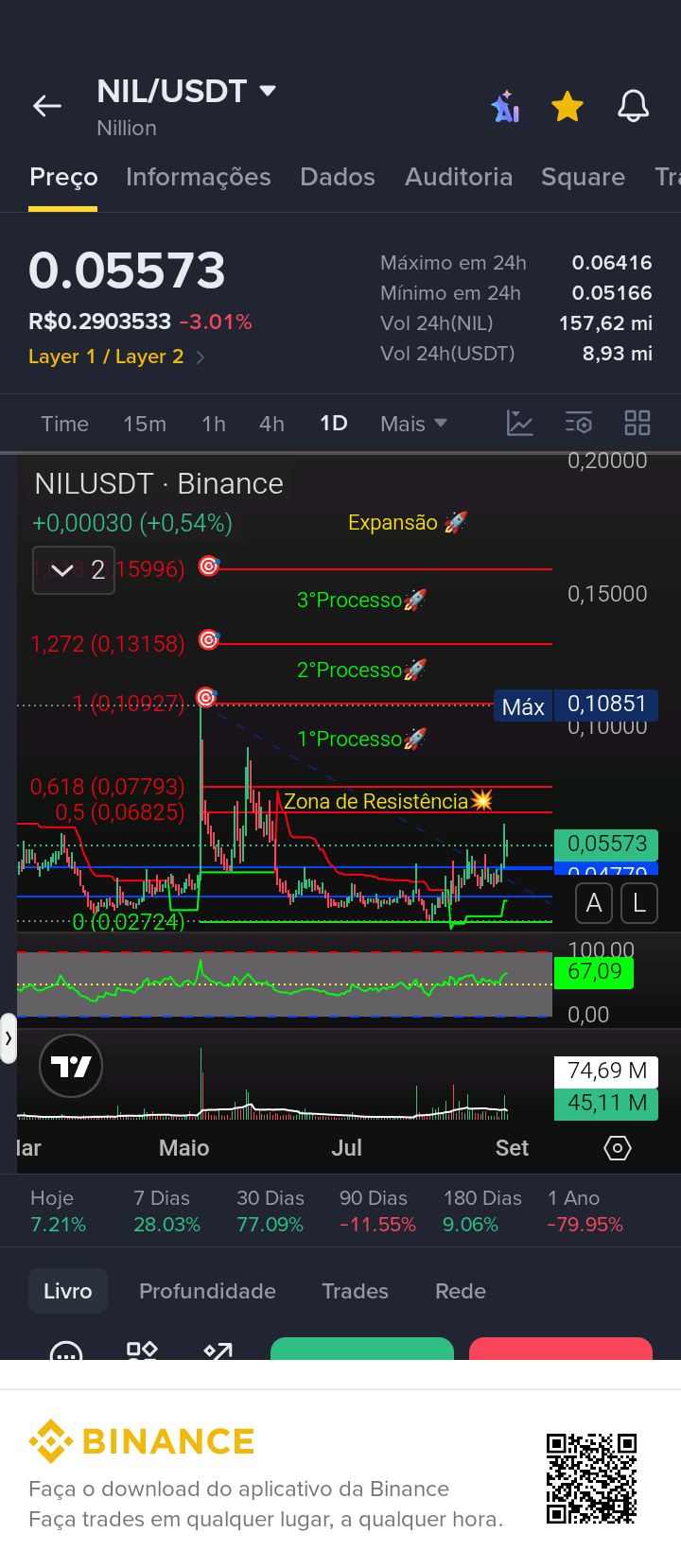
Task: Open the AI assistant sparkle icon
Action: [506, 107]
